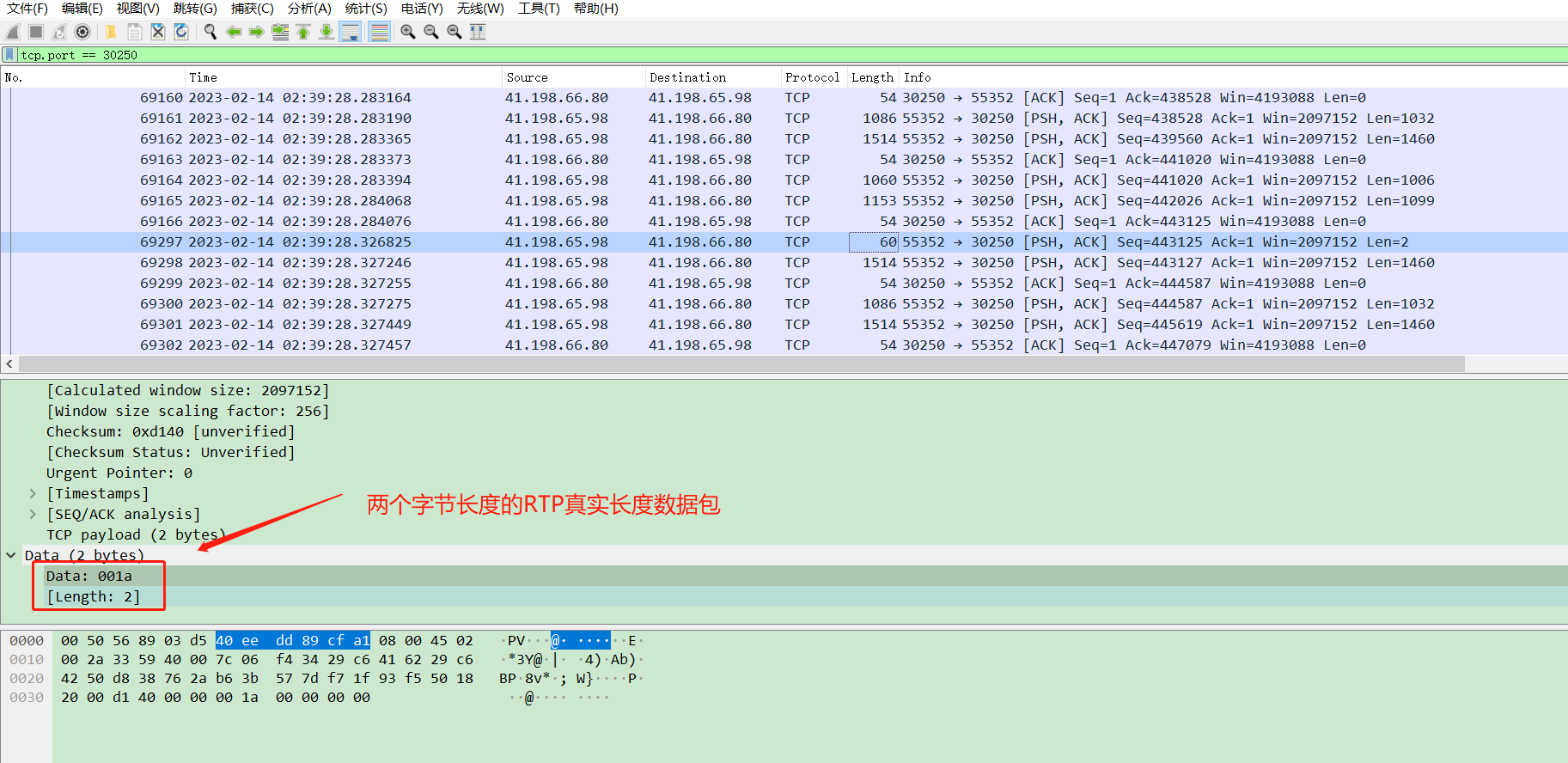The height and width of the screenshot is (763, 1568).
Task: Open the 无线(W) menu
Action: pyautogui.click(x=480, y=9)
